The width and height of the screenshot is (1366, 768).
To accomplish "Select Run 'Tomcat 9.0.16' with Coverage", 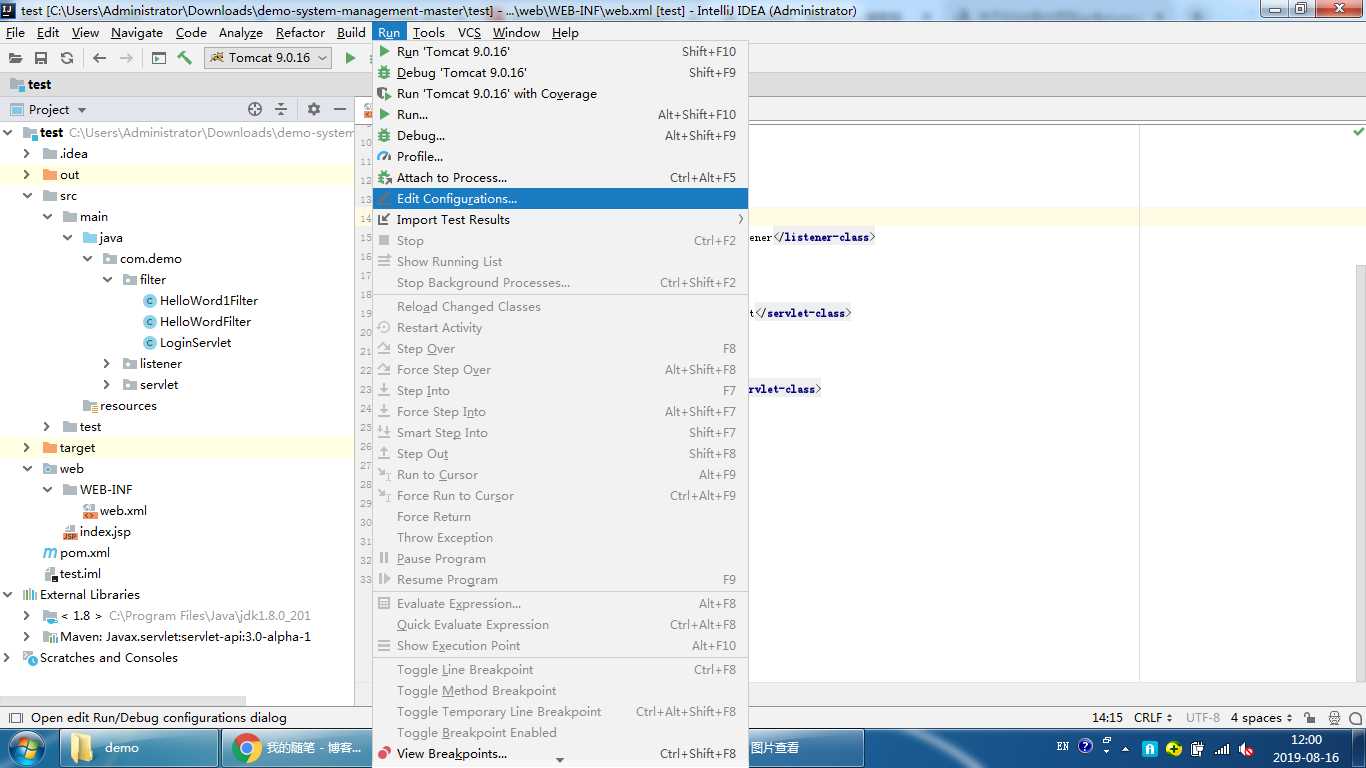I will (x=560, y=93).
